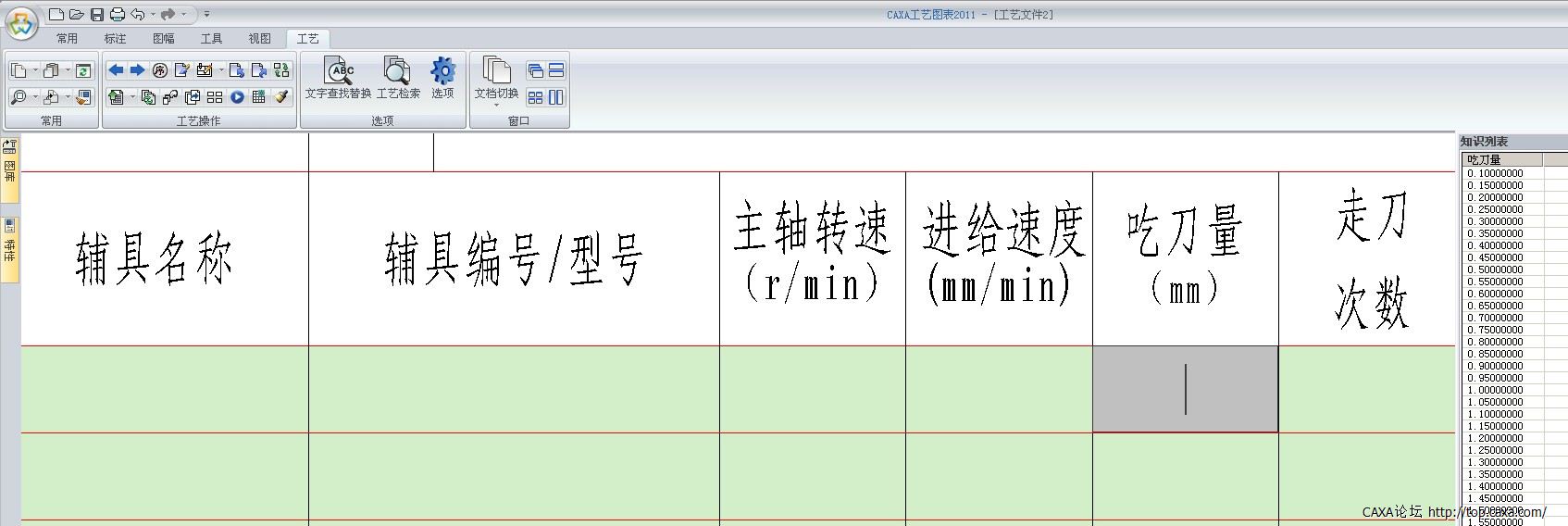Open dropdown next to the copy-pages icon

35,70
